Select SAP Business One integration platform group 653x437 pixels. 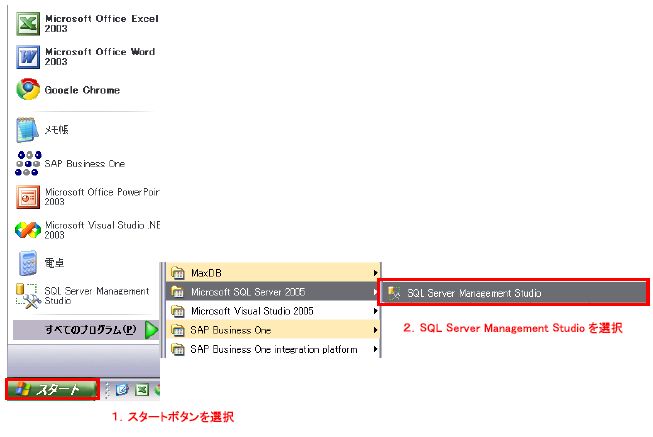tap(273, 349)
